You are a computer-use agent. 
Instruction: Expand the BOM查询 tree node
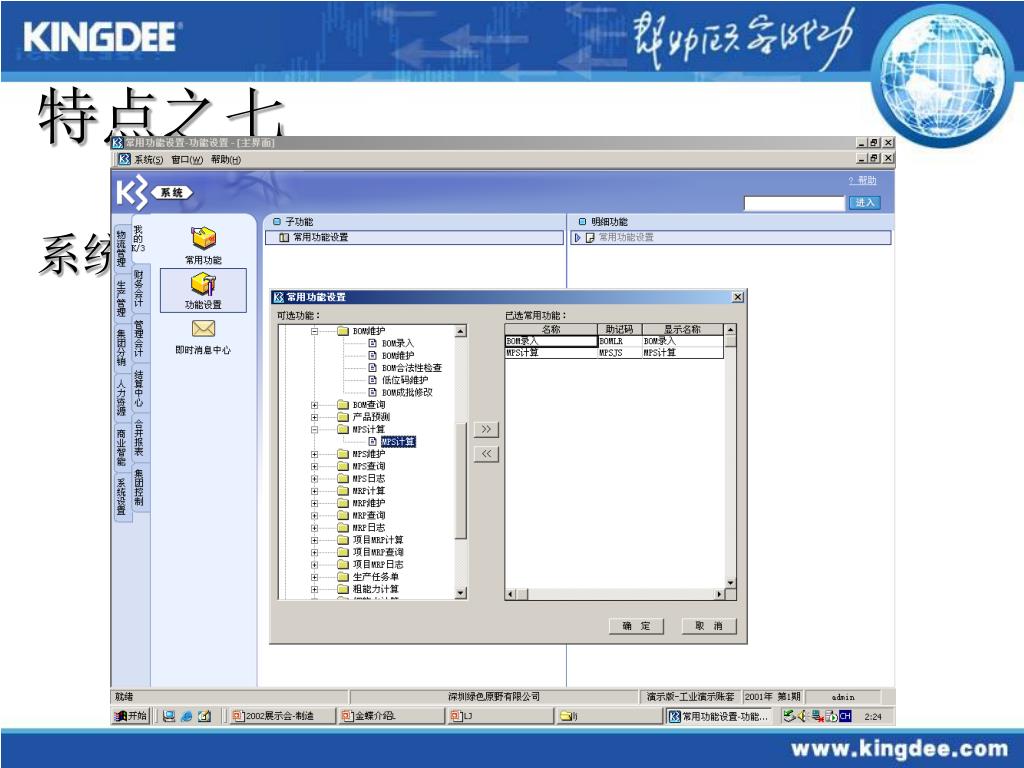pos(314,405)
